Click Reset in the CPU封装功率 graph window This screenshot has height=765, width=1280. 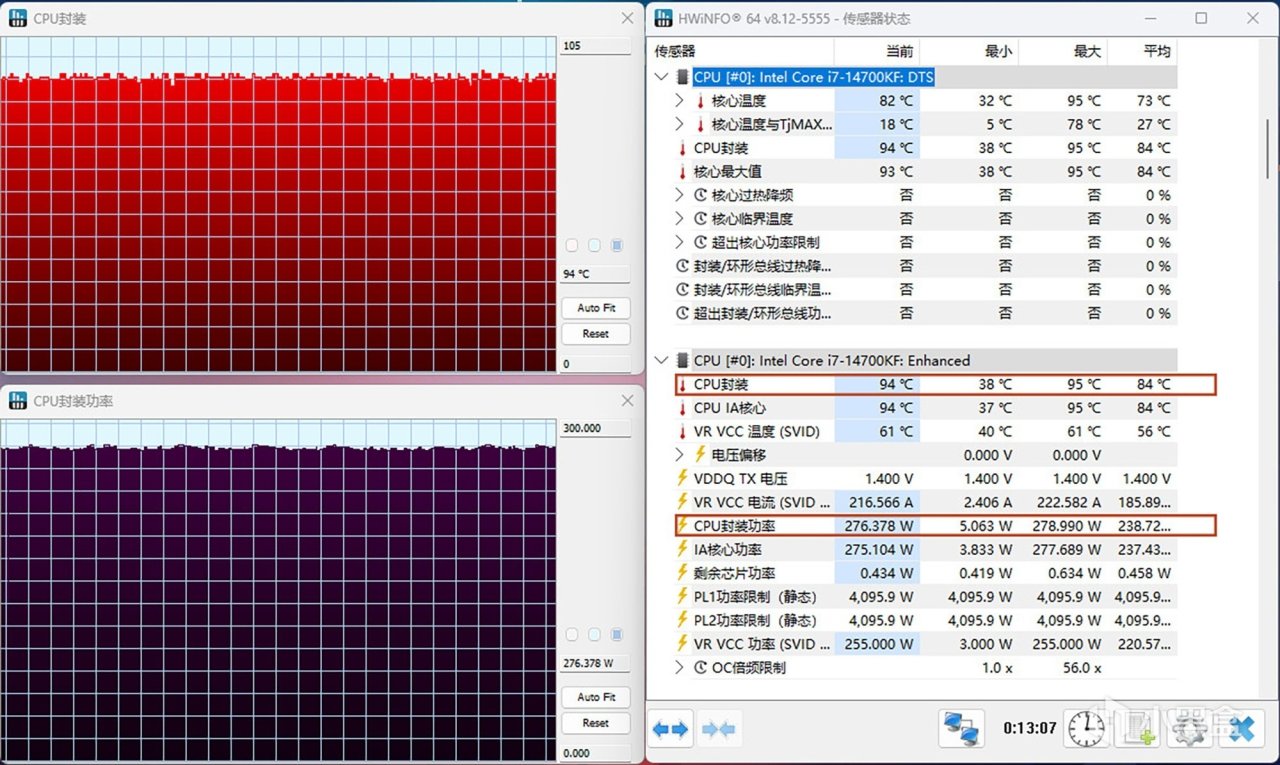pos(595,723)
